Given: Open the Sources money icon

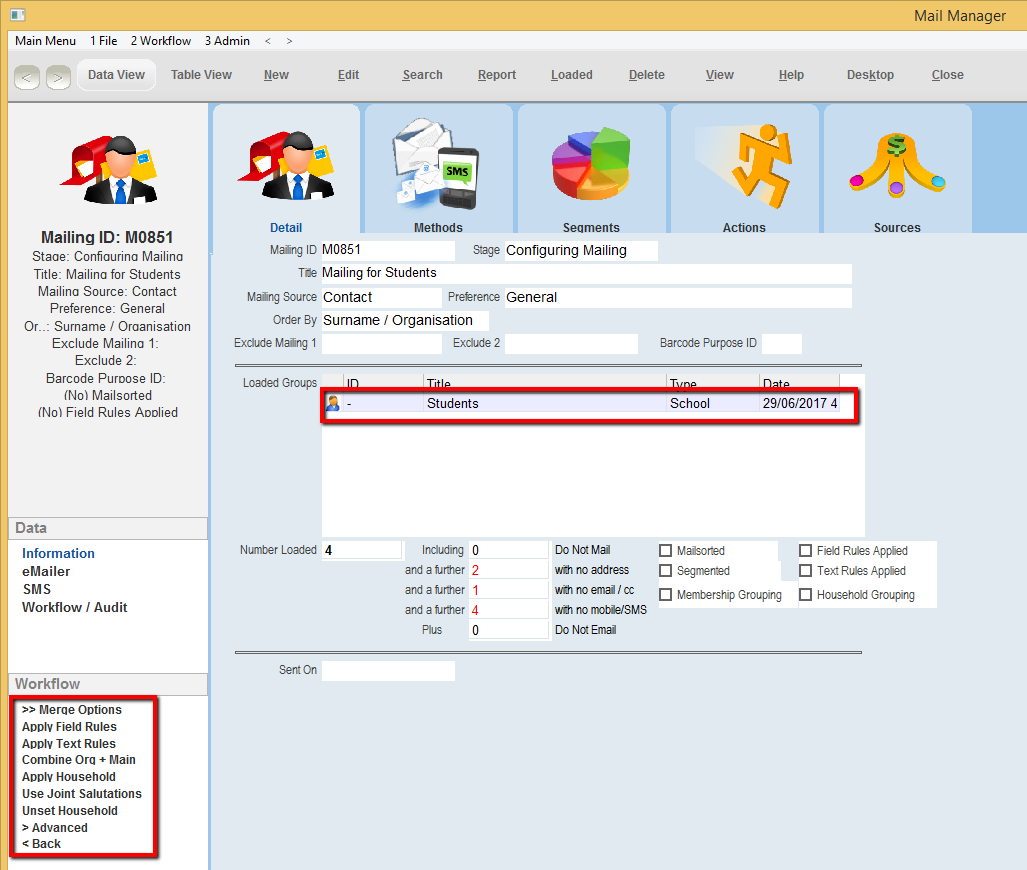Looking at the screenshot, I should 897,163.
